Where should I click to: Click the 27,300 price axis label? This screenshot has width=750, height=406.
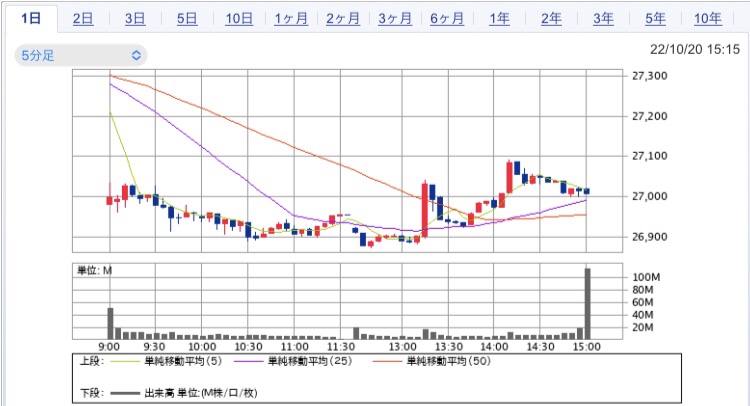[x=650, y=76]
